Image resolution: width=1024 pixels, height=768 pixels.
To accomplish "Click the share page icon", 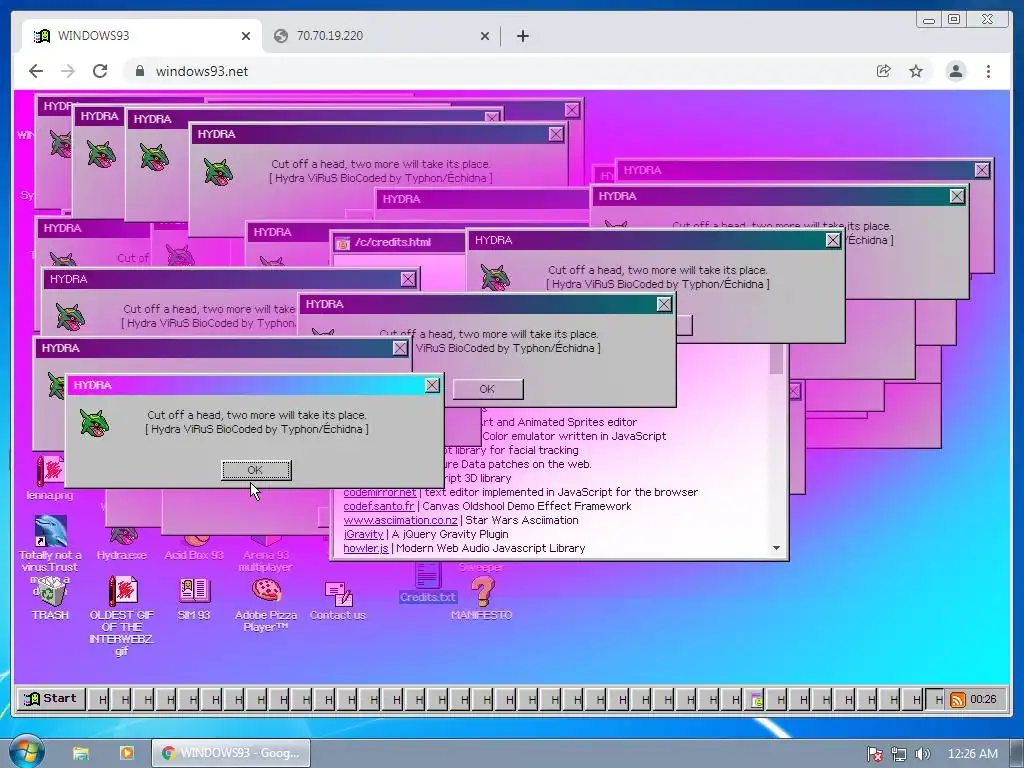I will tap(884, 71).
